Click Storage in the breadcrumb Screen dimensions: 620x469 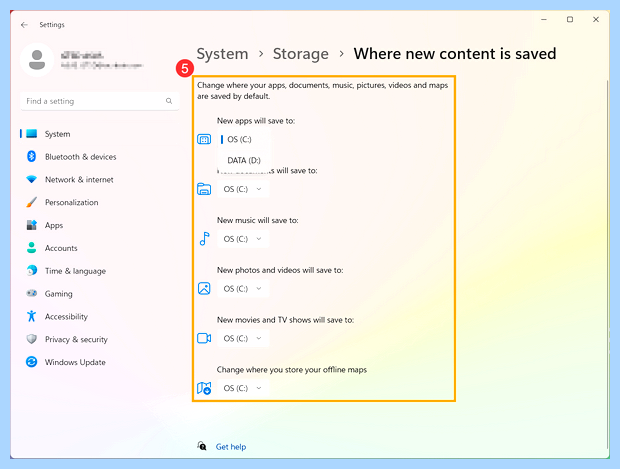point(301,54)
